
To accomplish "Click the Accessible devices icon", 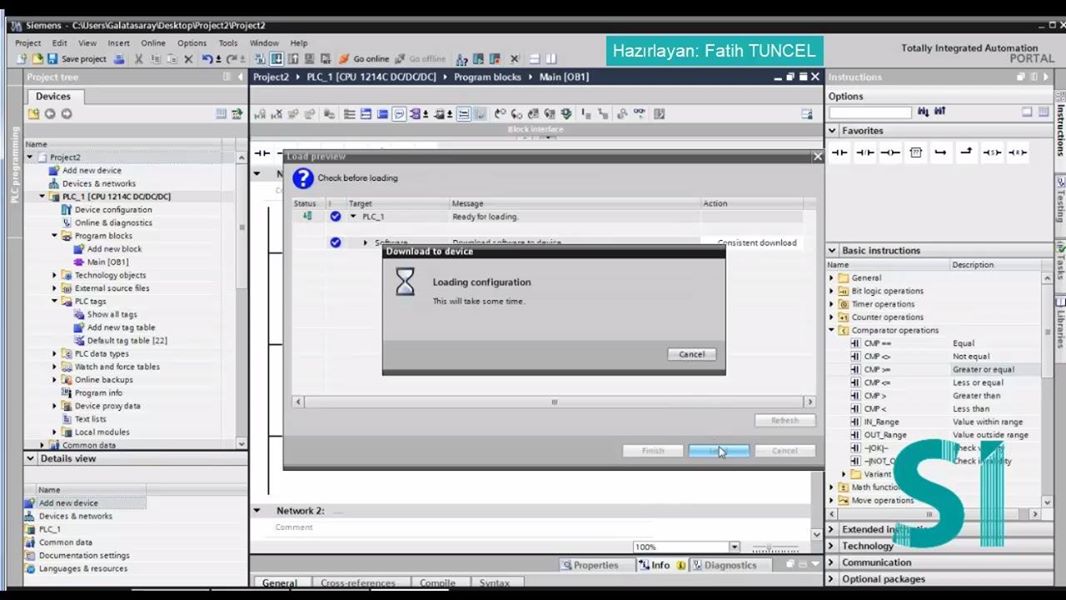I will coord(462,59).
